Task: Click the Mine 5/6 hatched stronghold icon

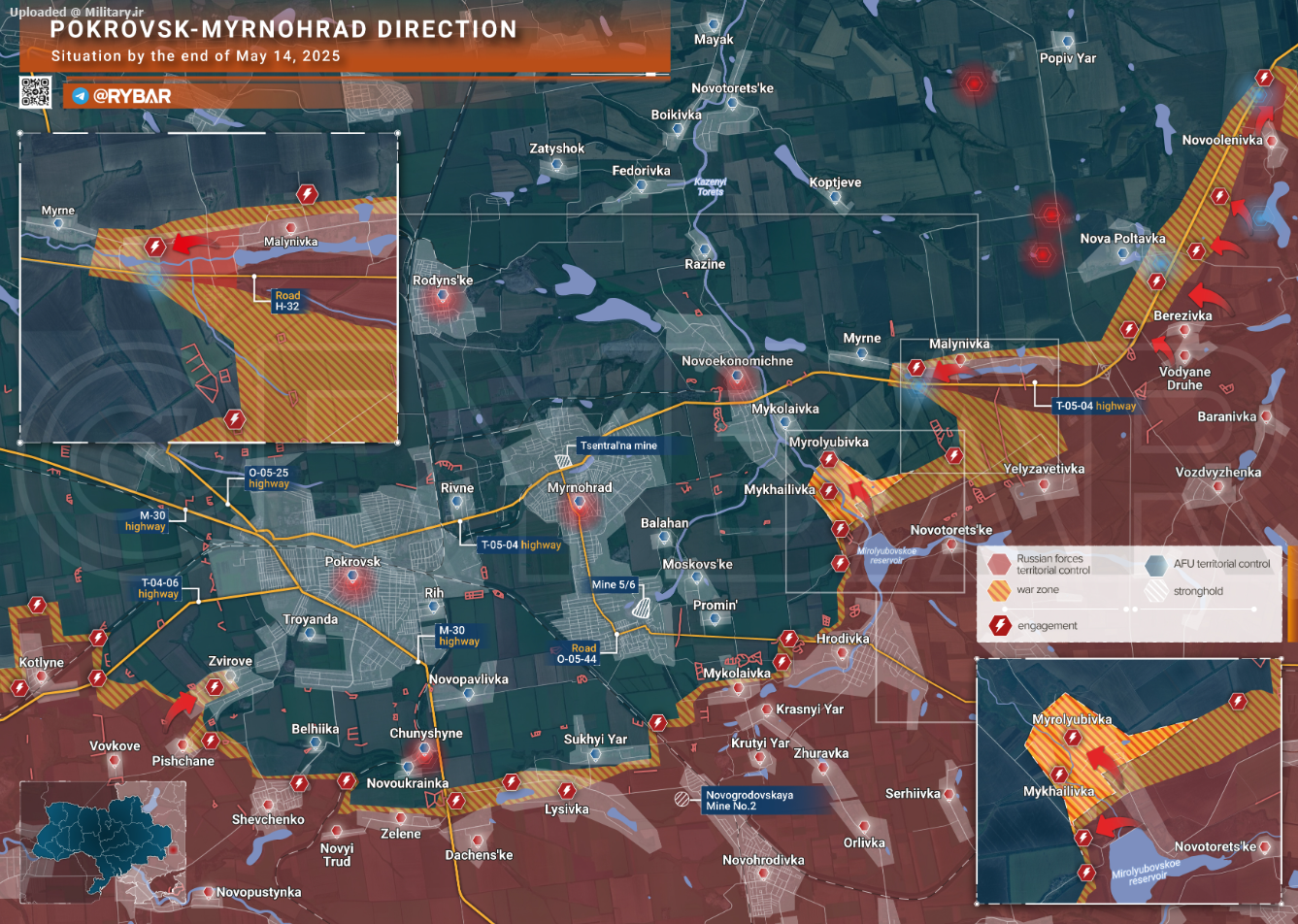Action: click(641, 609)
